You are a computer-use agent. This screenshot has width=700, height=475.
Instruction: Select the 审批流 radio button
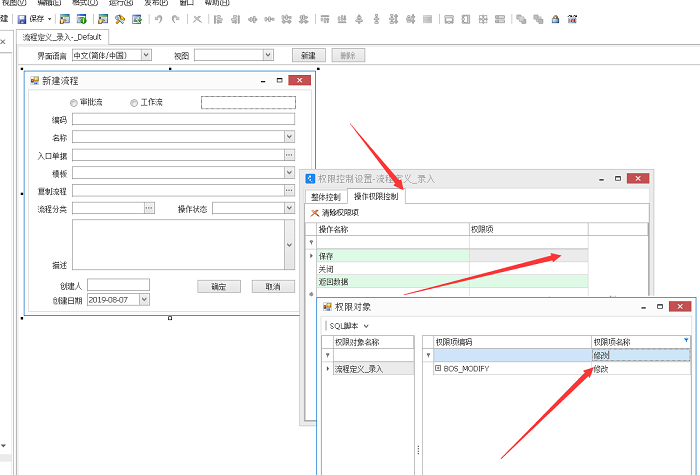coord(73,102)
